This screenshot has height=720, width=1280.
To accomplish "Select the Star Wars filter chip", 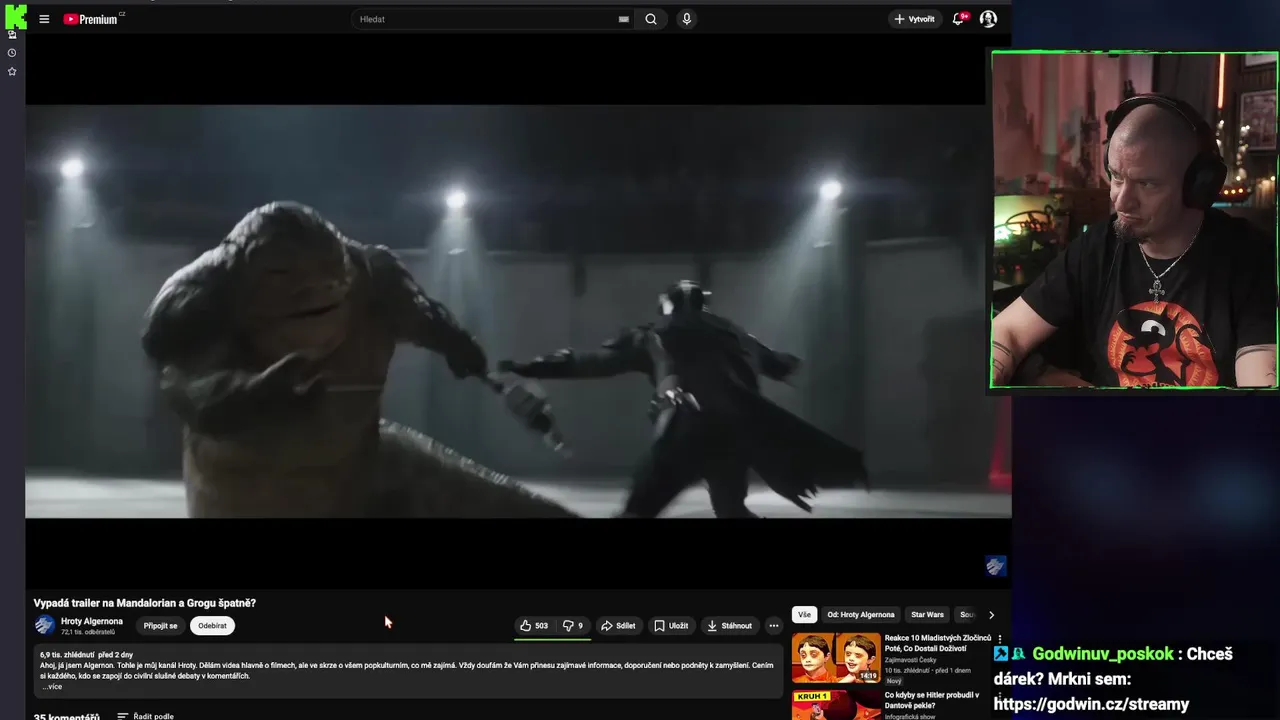I will (x=927, y=615).
